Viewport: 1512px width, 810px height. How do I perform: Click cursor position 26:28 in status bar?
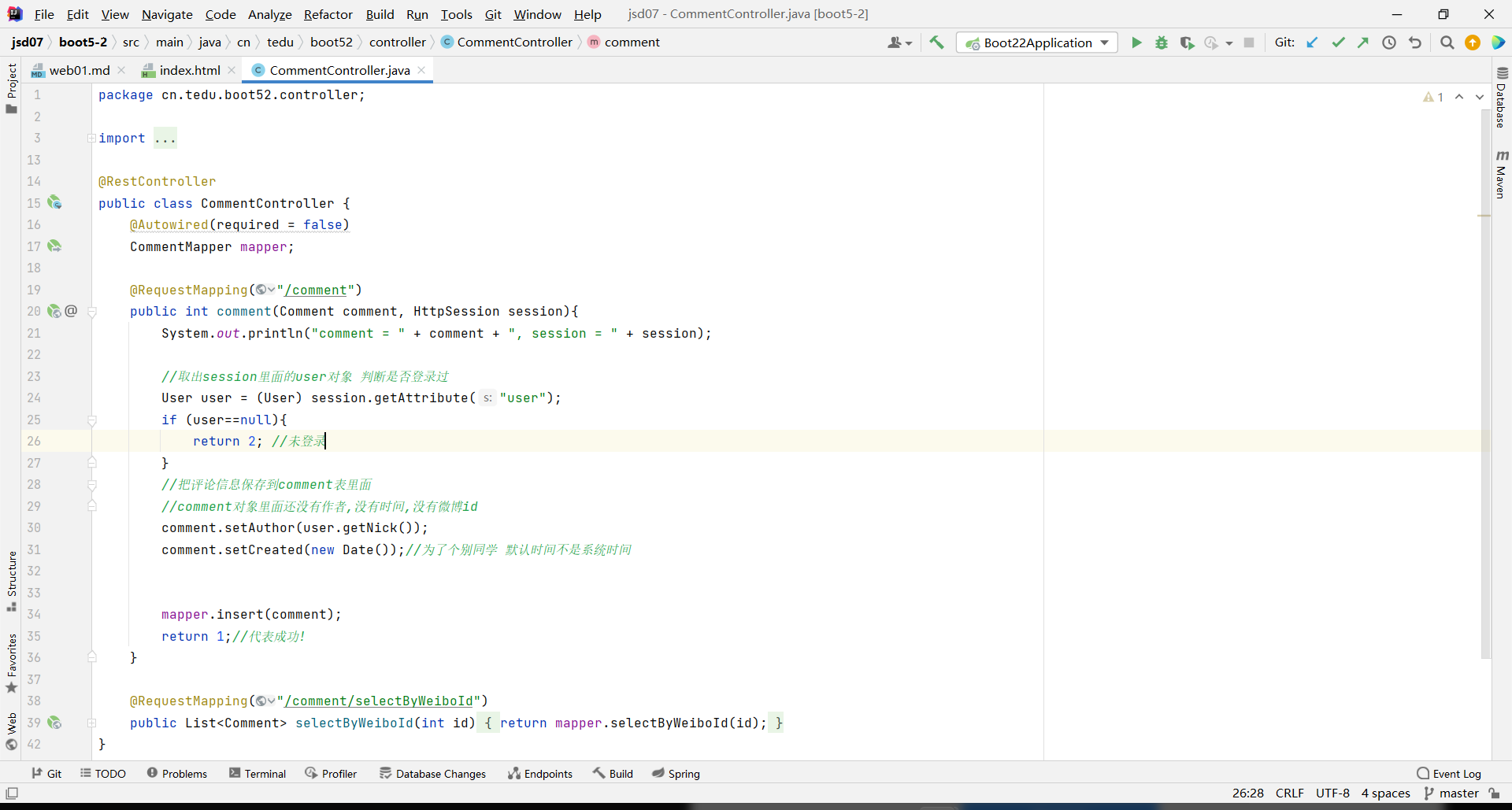(1247, 793)
